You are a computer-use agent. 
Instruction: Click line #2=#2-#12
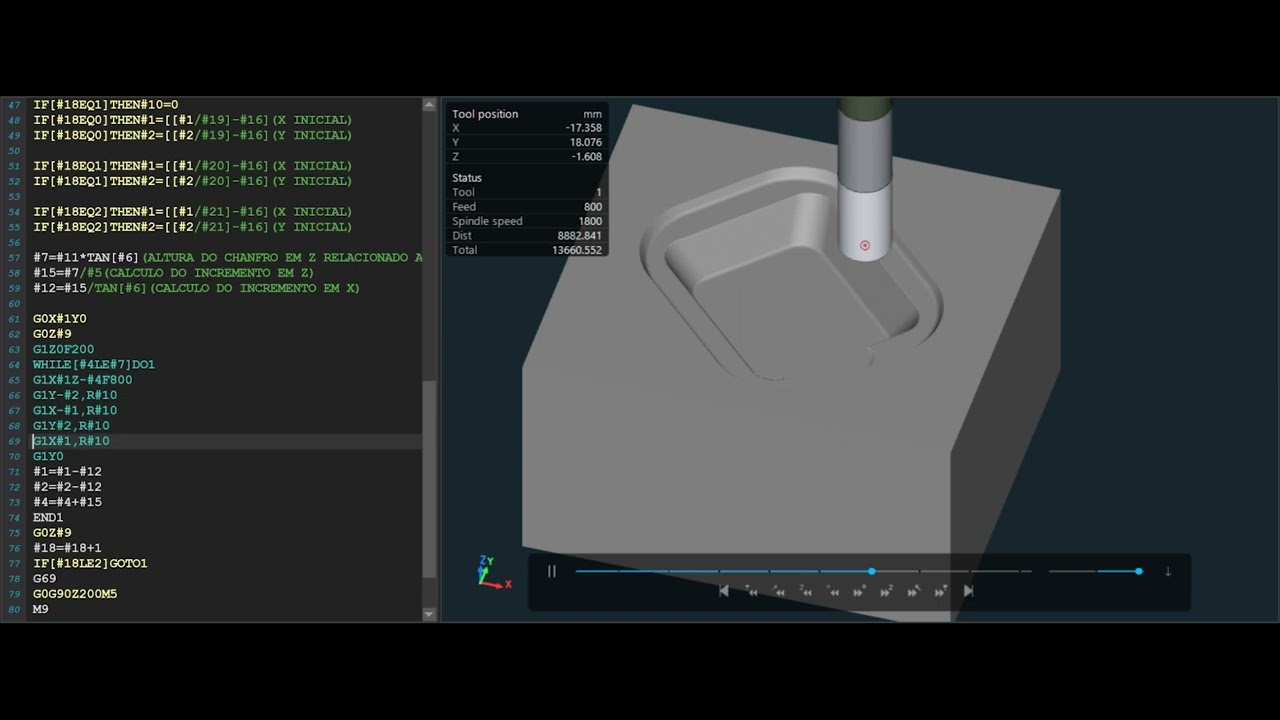click(67, 487)
